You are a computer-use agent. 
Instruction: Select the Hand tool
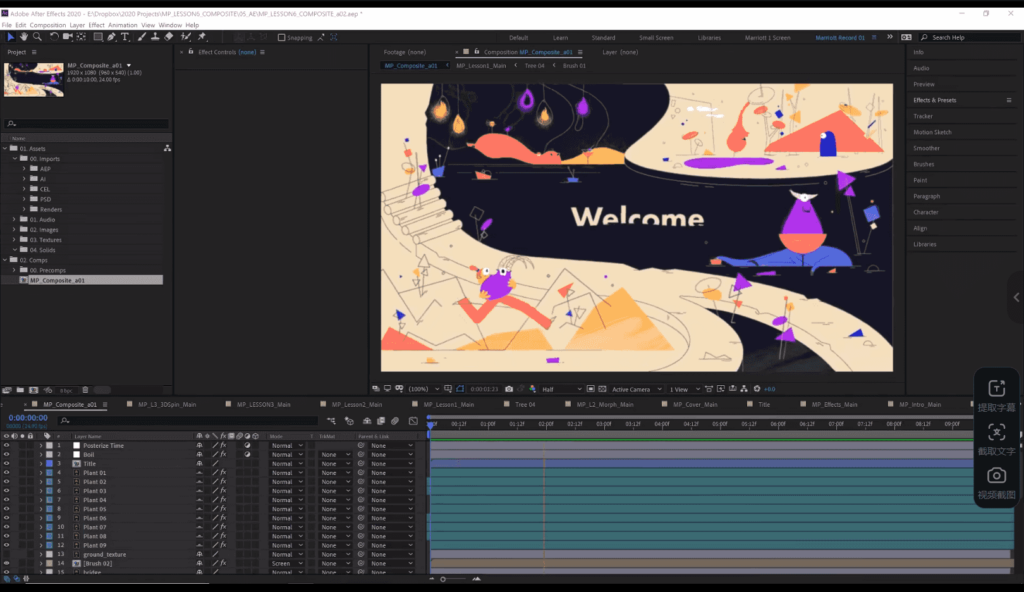coord(24,37)
